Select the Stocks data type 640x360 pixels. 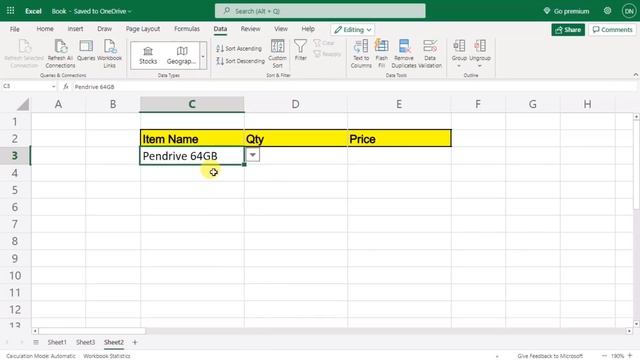(x=148, y=56)
